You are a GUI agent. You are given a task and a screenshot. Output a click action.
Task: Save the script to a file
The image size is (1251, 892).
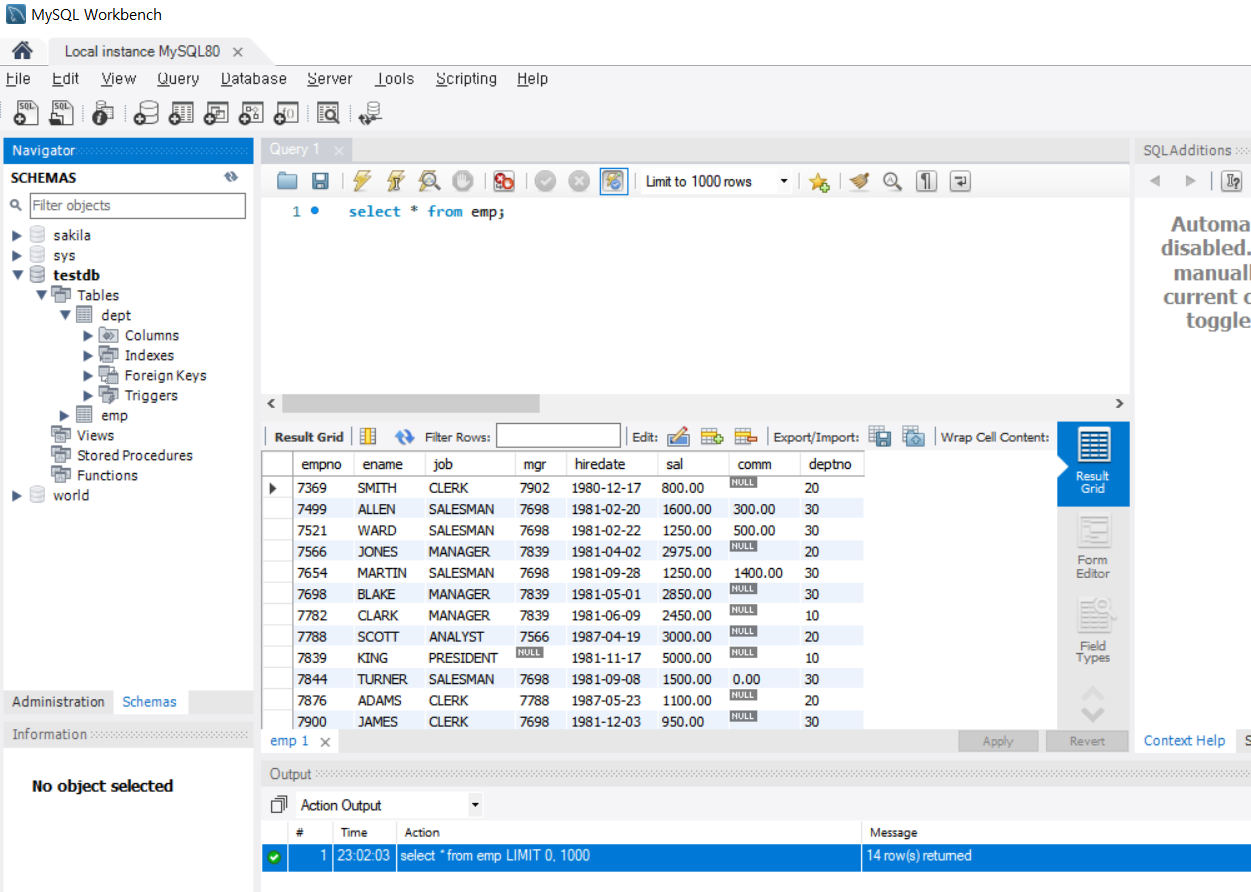coord(320,181)
